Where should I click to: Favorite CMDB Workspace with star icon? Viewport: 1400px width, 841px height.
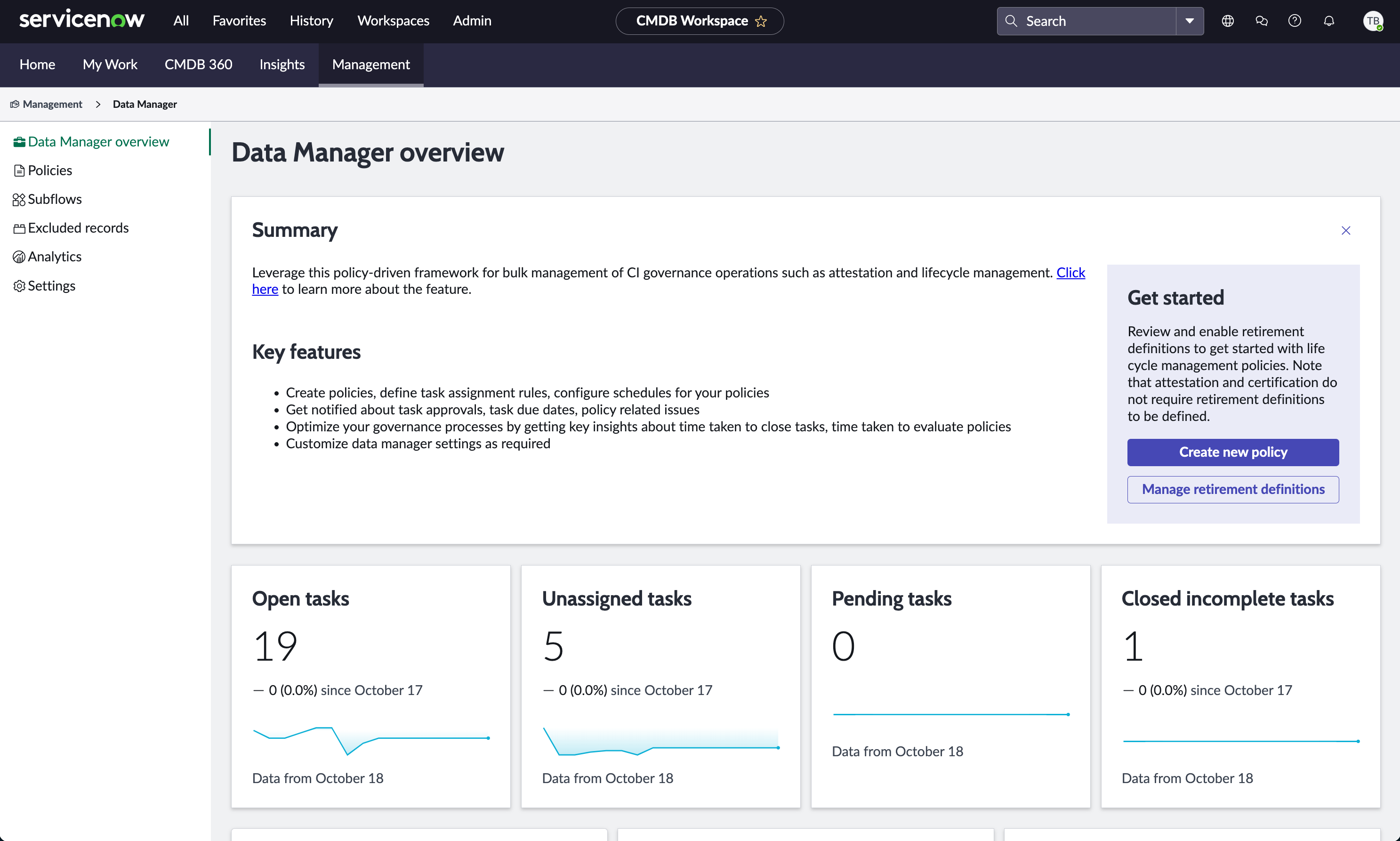[761, 21]
